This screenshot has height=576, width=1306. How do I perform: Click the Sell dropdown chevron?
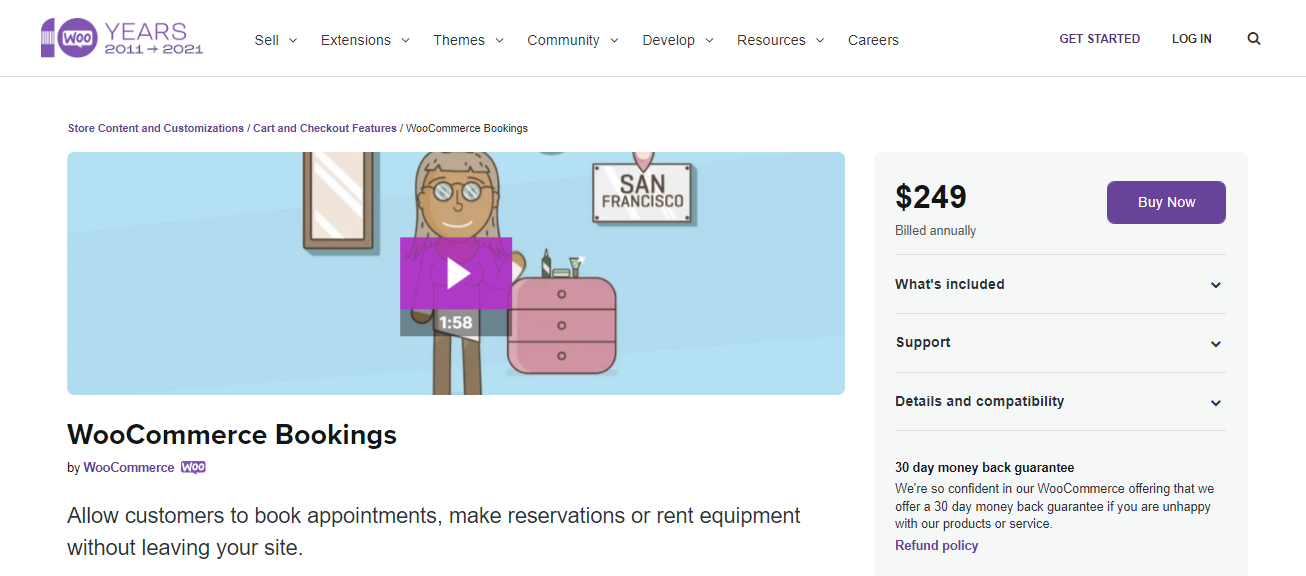pyautogui.click(x=293, y=41)
